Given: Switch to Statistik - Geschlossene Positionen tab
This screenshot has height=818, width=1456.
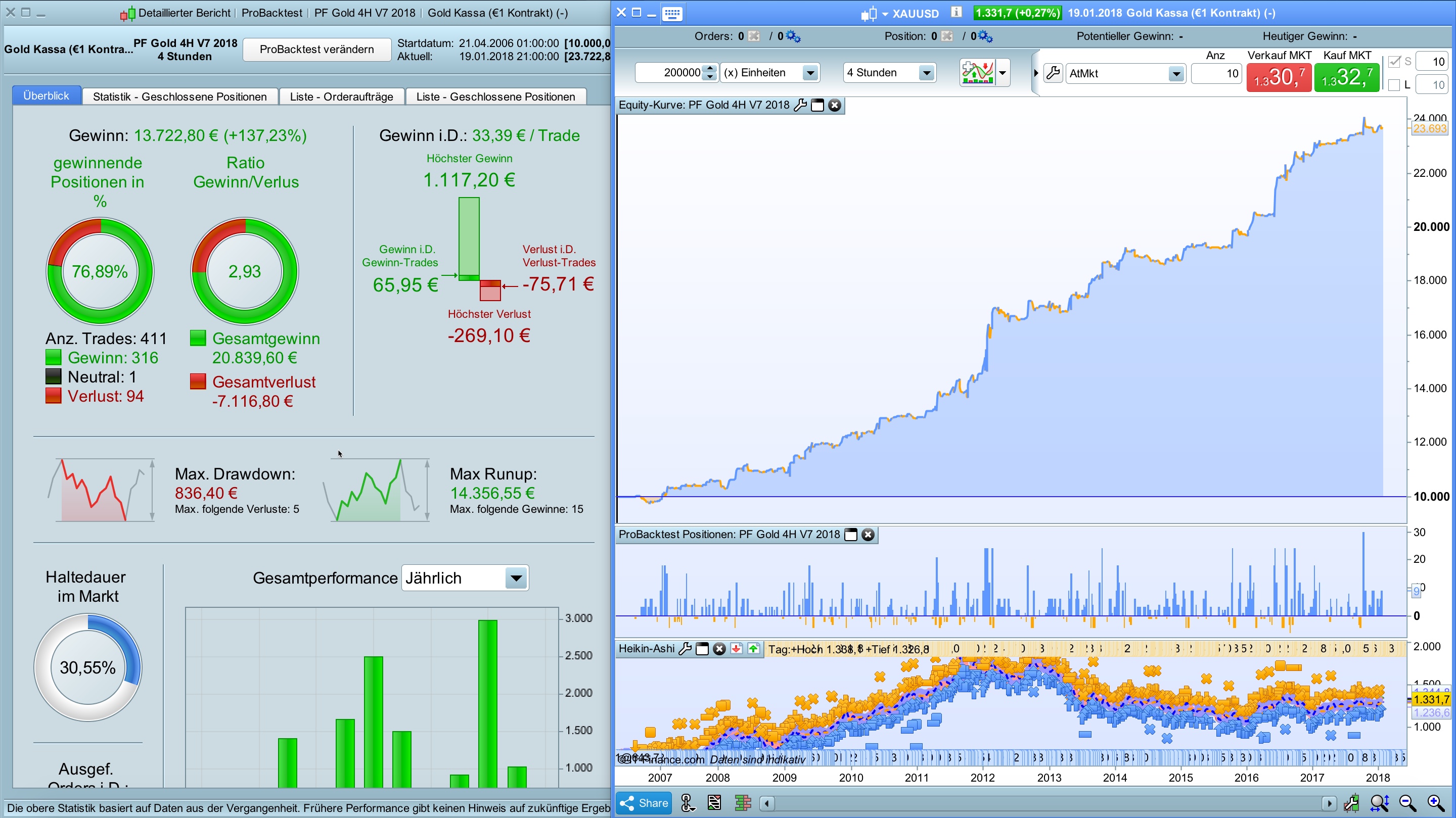Looking at the screenshot, I should tap(180, 97).
